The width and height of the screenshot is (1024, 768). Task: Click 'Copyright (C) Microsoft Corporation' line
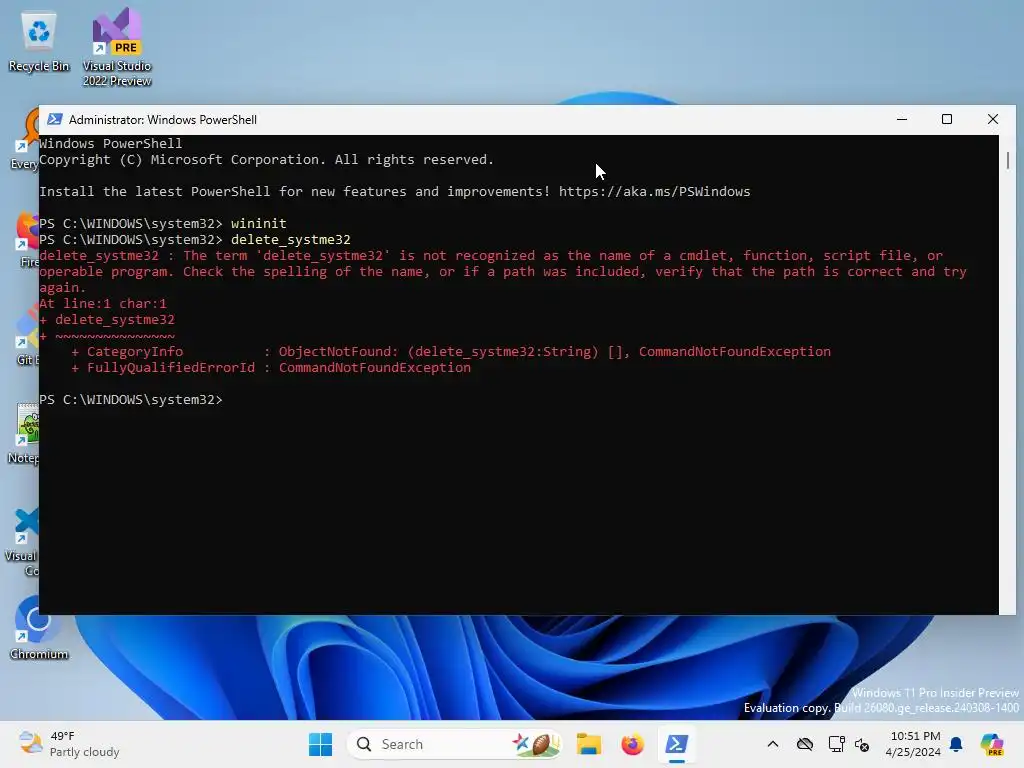pos(266,160)
